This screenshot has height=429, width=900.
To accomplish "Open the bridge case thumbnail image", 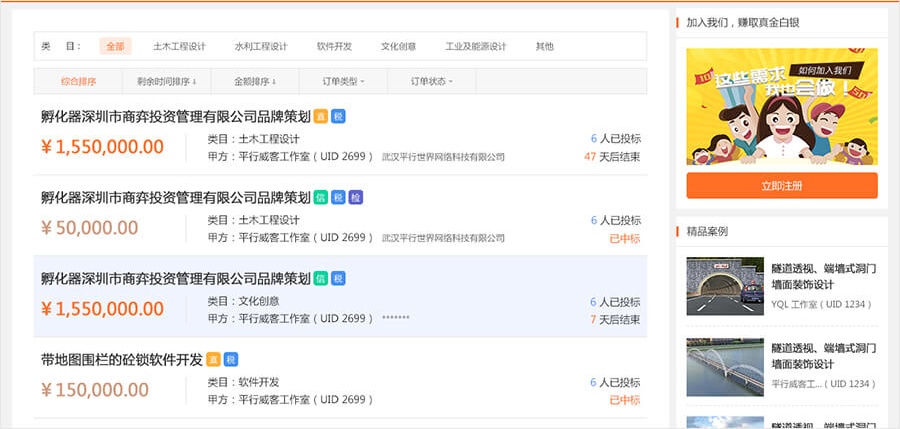I will 725,367.
